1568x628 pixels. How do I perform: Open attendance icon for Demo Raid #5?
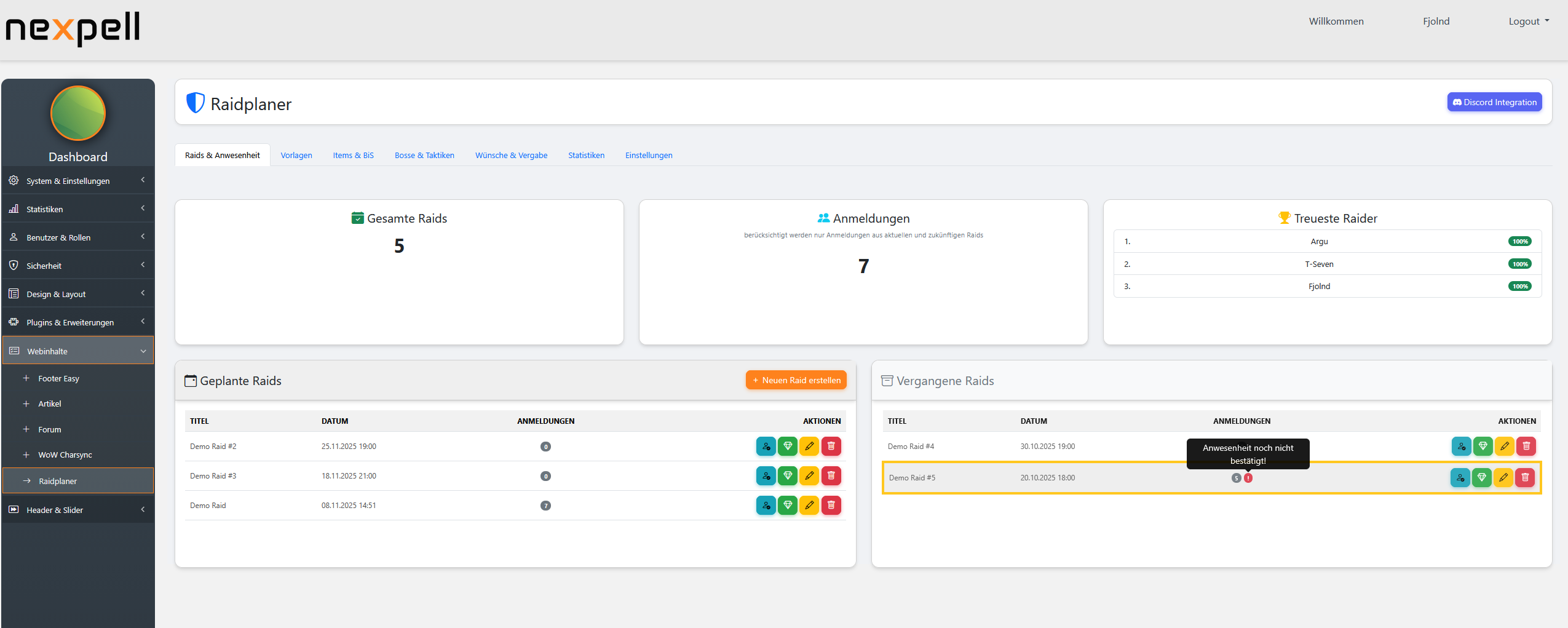[x=1460, y=477]
